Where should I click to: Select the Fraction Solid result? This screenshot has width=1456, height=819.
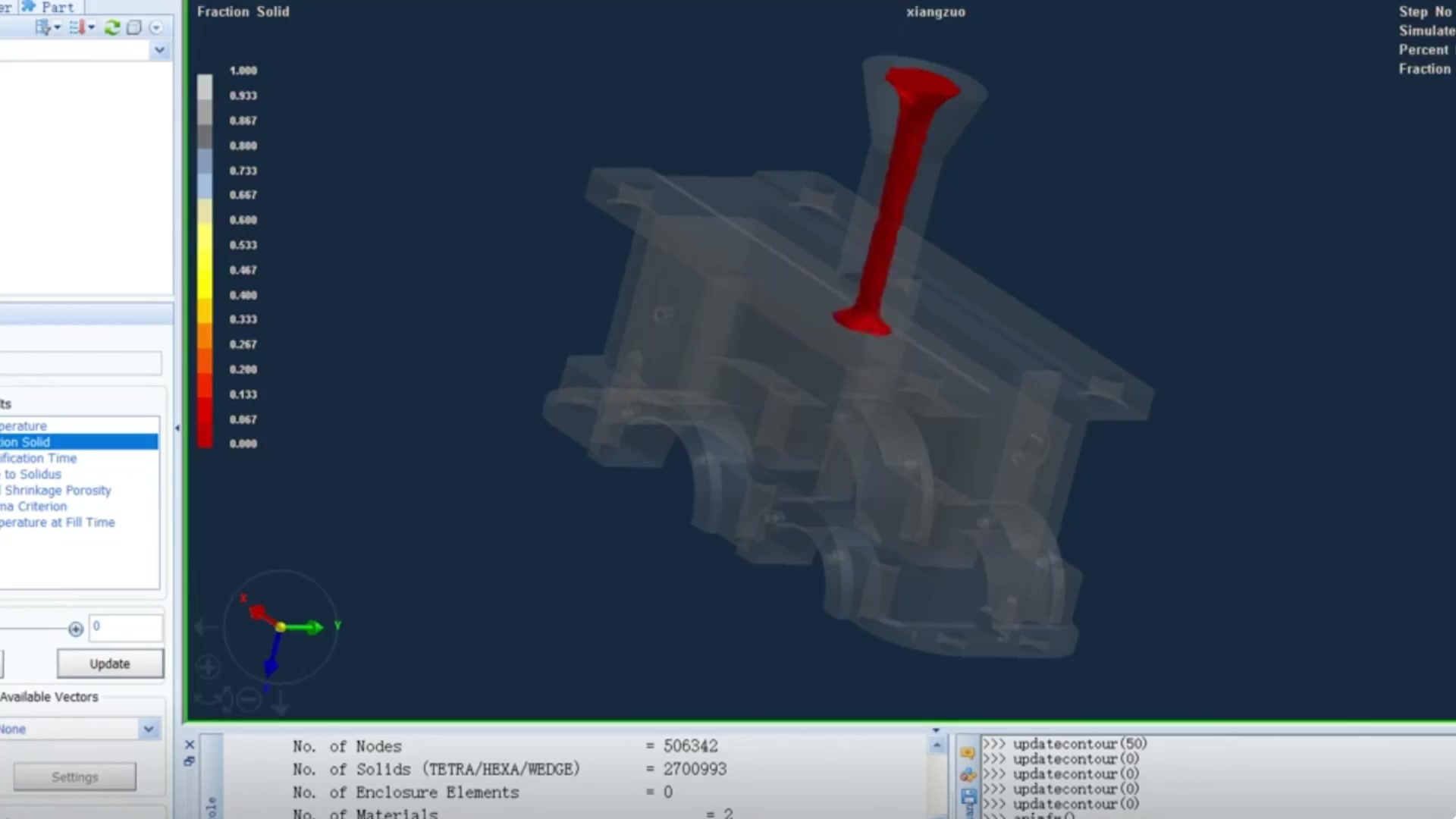[x=79, y=442]
